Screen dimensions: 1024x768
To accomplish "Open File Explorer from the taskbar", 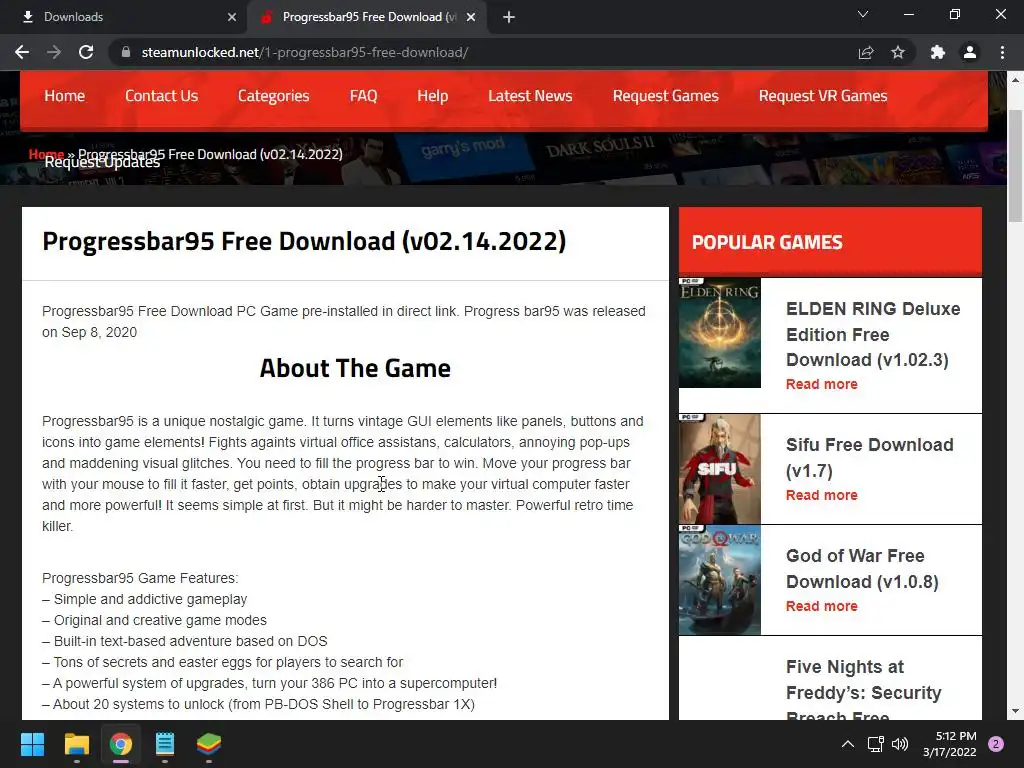I will tap(76, 744).
